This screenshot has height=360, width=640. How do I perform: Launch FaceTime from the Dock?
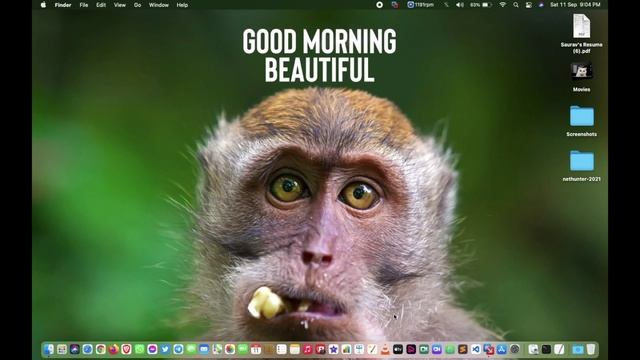(x=243, y=349)
